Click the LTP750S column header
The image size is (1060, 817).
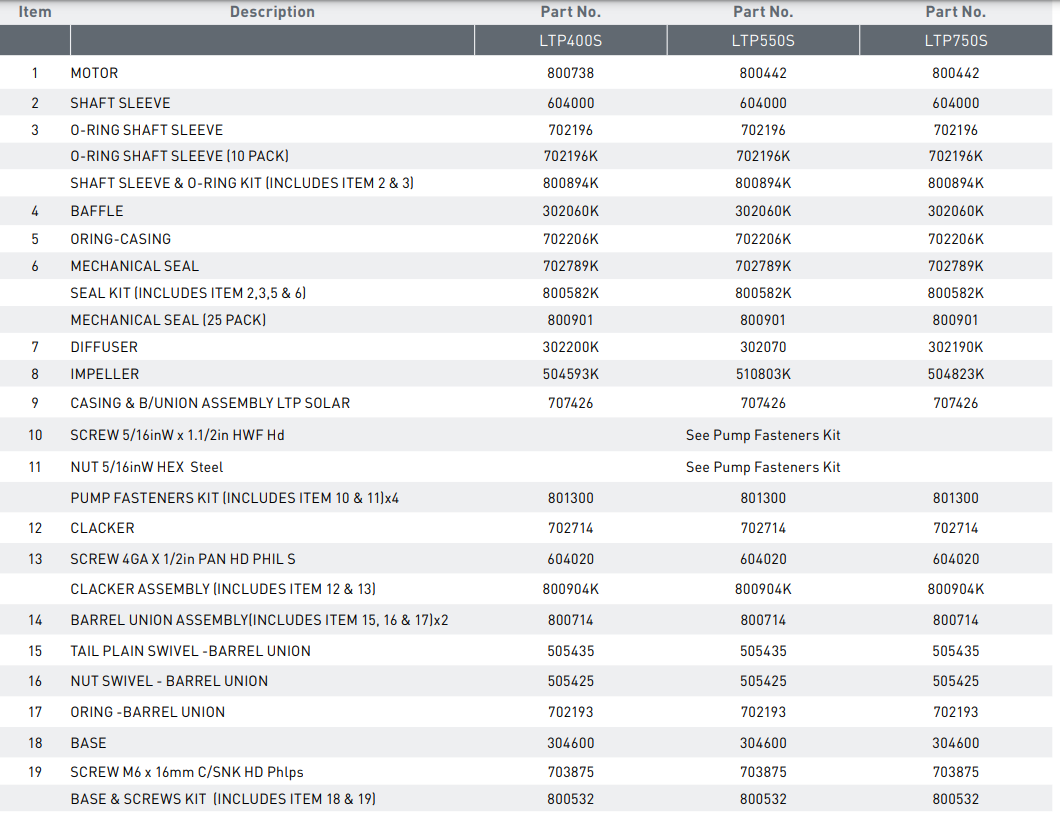(956, 41)
